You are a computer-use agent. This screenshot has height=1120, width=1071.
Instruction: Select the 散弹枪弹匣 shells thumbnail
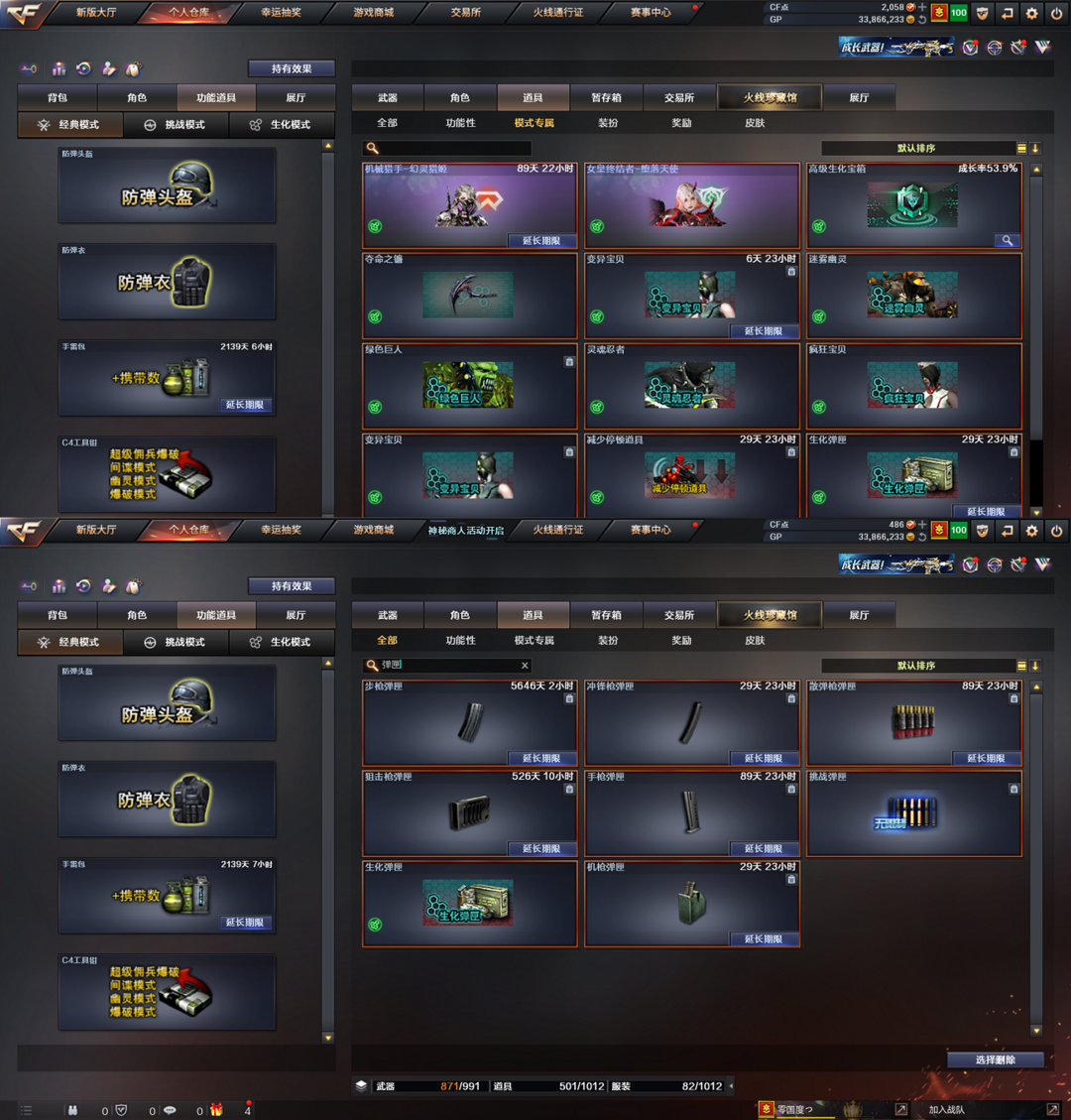(x=913, y=721)
